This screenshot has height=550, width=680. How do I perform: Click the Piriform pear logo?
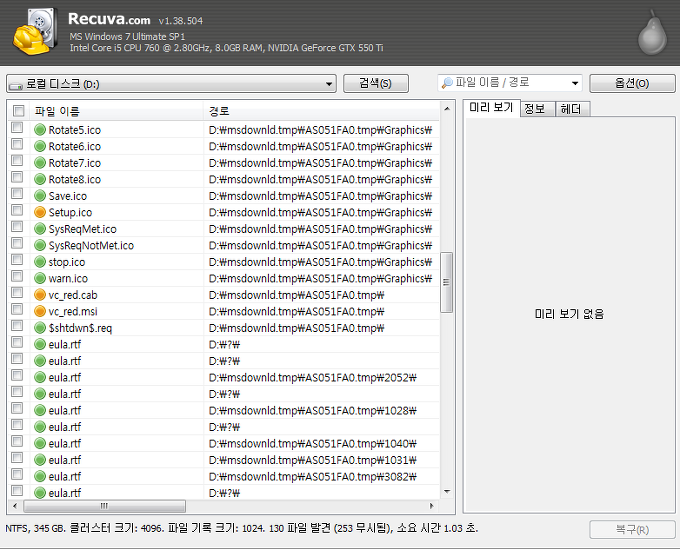tap(652, 33)
